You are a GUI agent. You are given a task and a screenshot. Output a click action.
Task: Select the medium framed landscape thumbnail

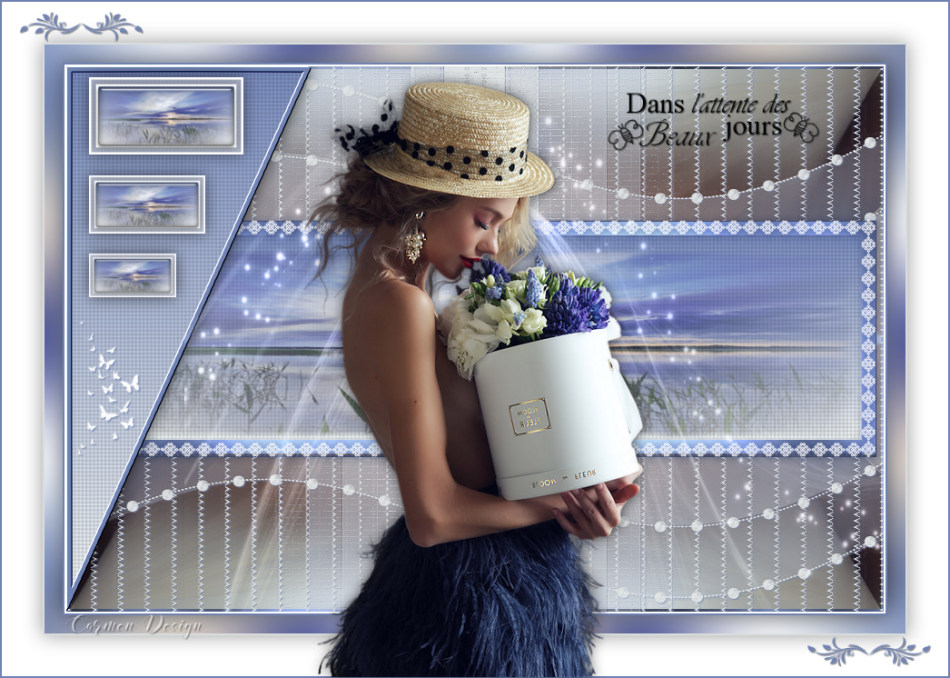click(x=147, y=204)
